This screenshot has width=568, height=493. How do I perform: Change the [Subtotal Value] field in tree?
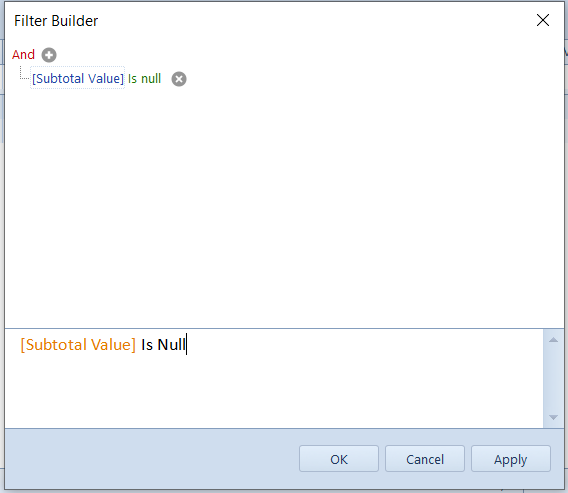click(78, 78)
